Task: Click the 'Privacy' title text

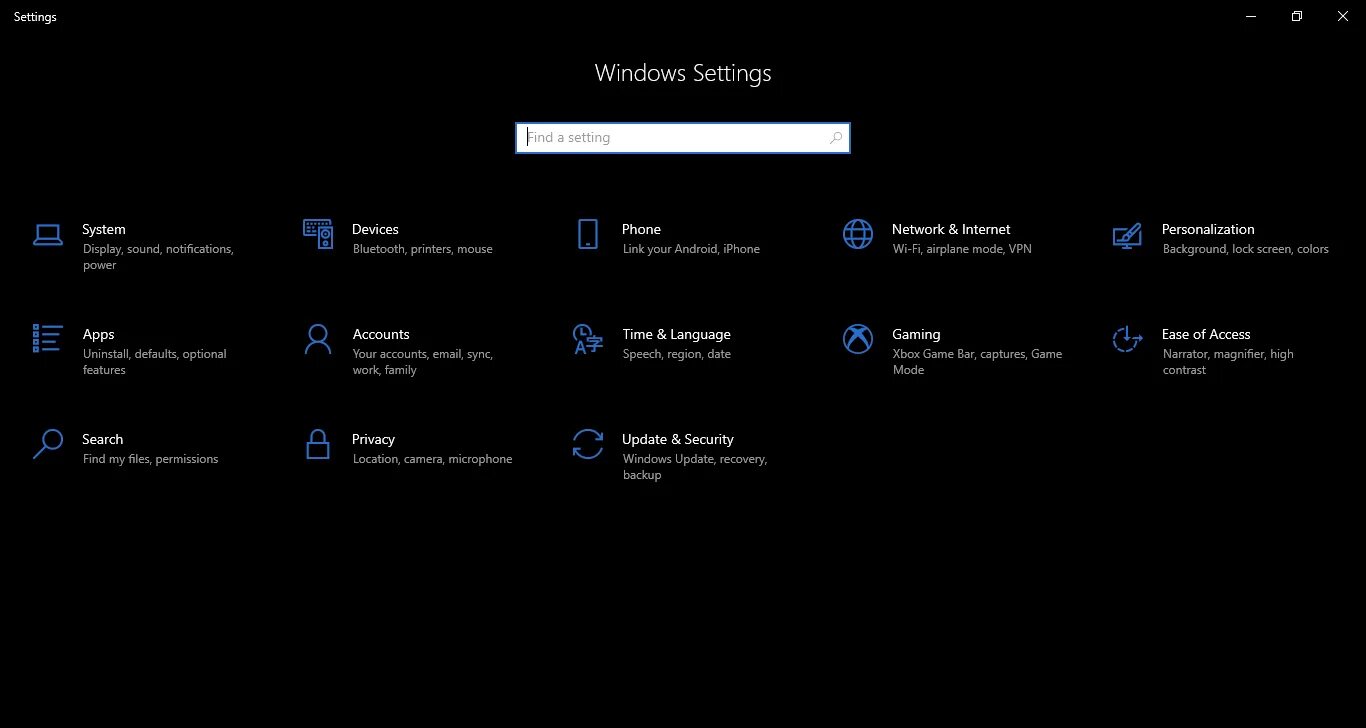Action: click(x=373, y=440)
